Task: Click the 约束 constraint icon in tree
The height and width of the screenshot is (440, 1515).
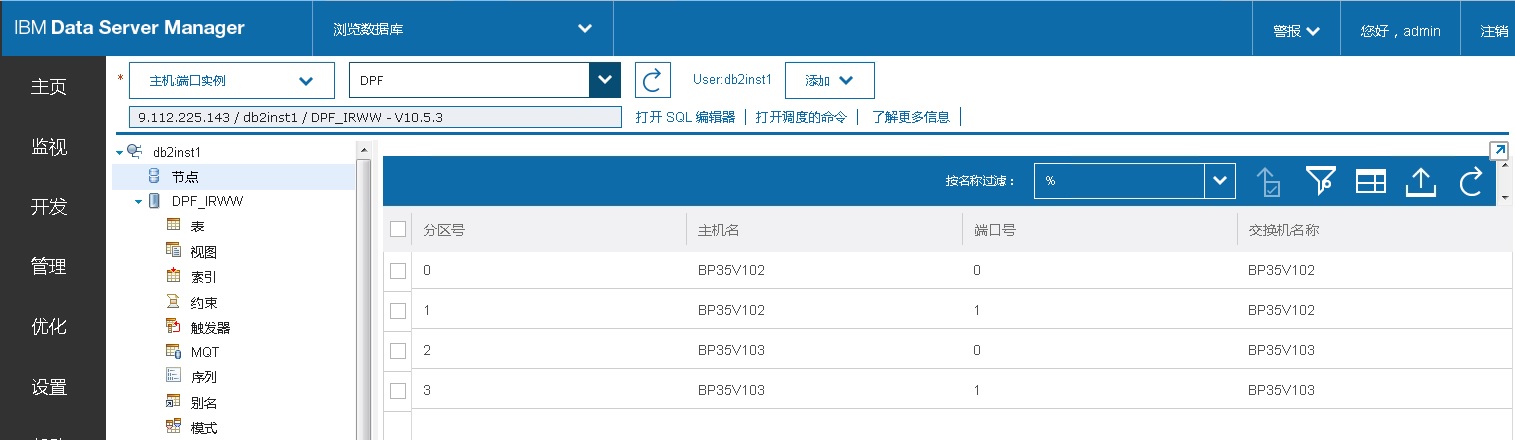Action: 172,301
